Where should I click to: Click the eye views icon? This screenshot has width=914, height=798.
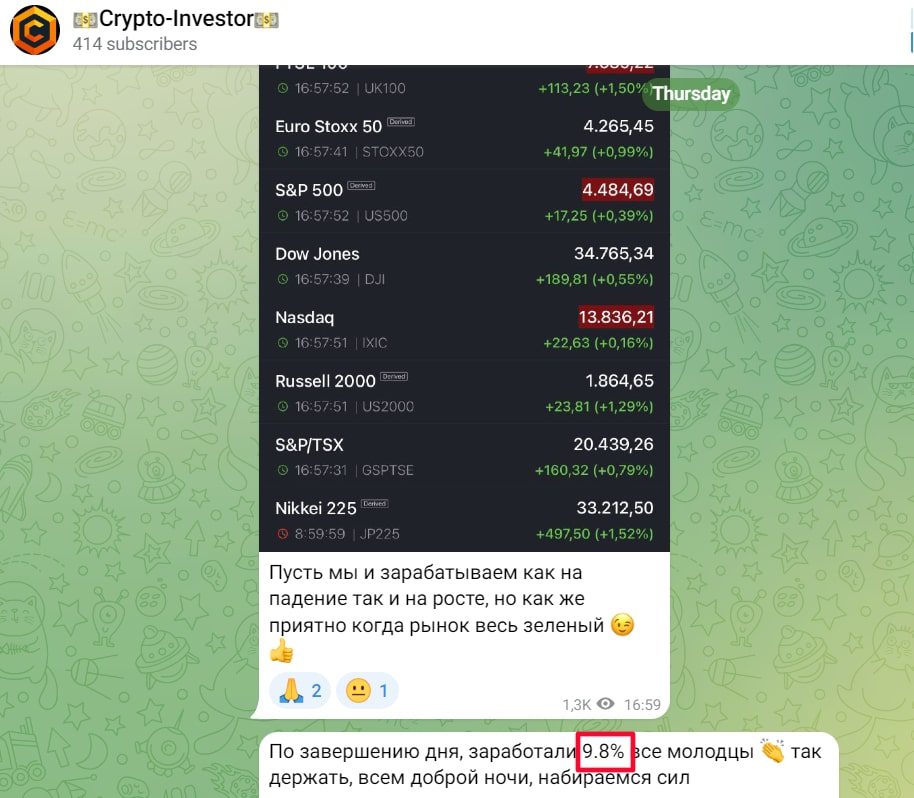click(x=606, y=704)
